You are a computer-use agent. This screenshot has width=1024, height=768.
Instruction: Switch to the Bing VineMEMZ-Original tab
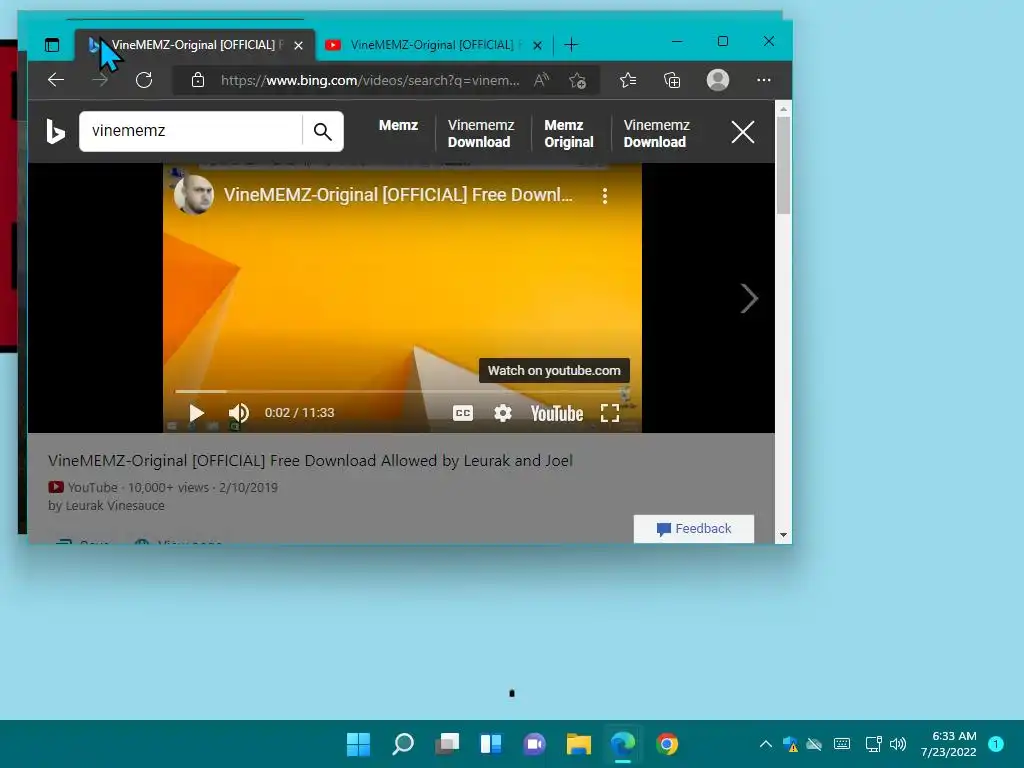195,45
